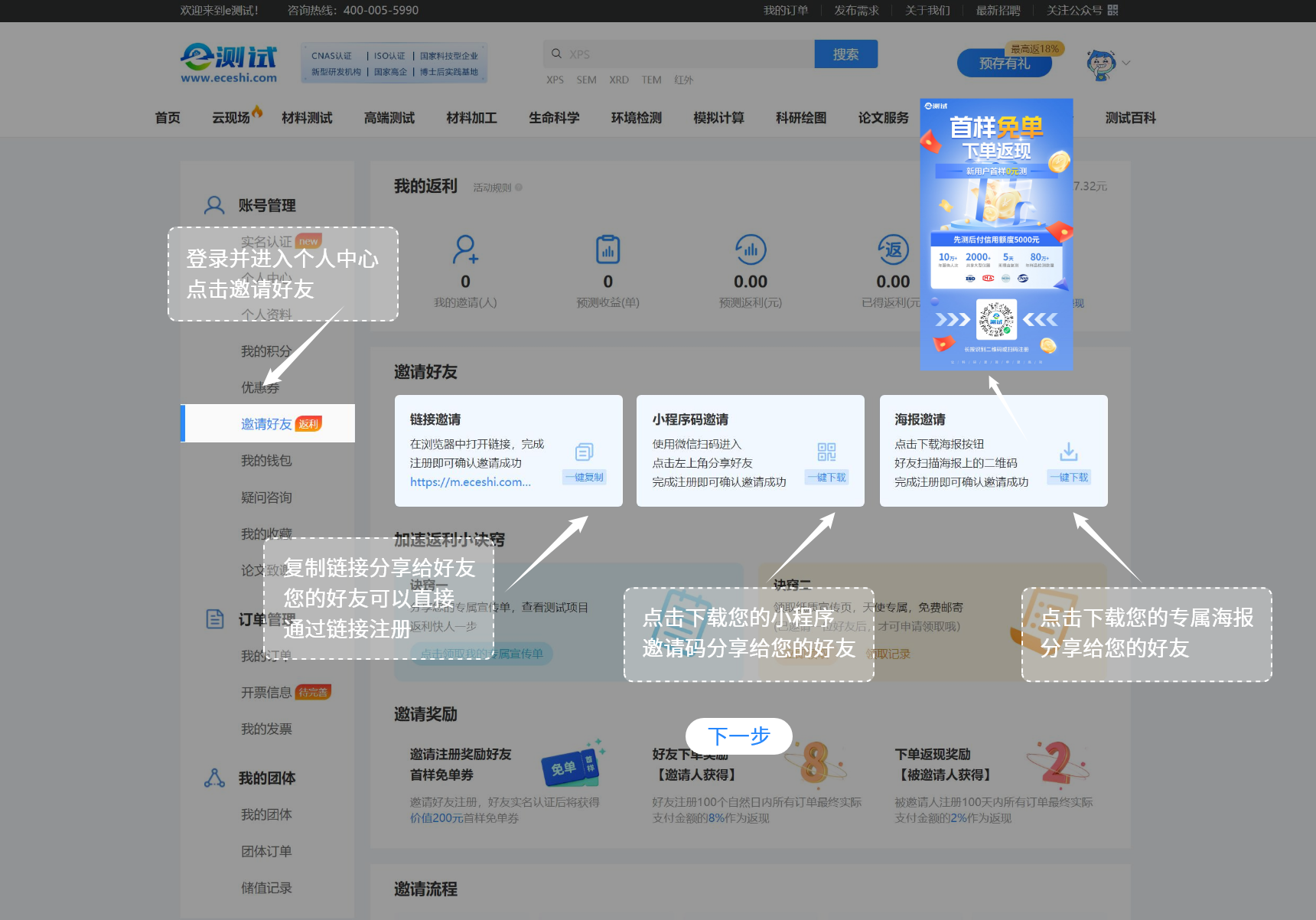Click the user avatar mascot icon
1316x920 pixels.
click(1100, 64)
